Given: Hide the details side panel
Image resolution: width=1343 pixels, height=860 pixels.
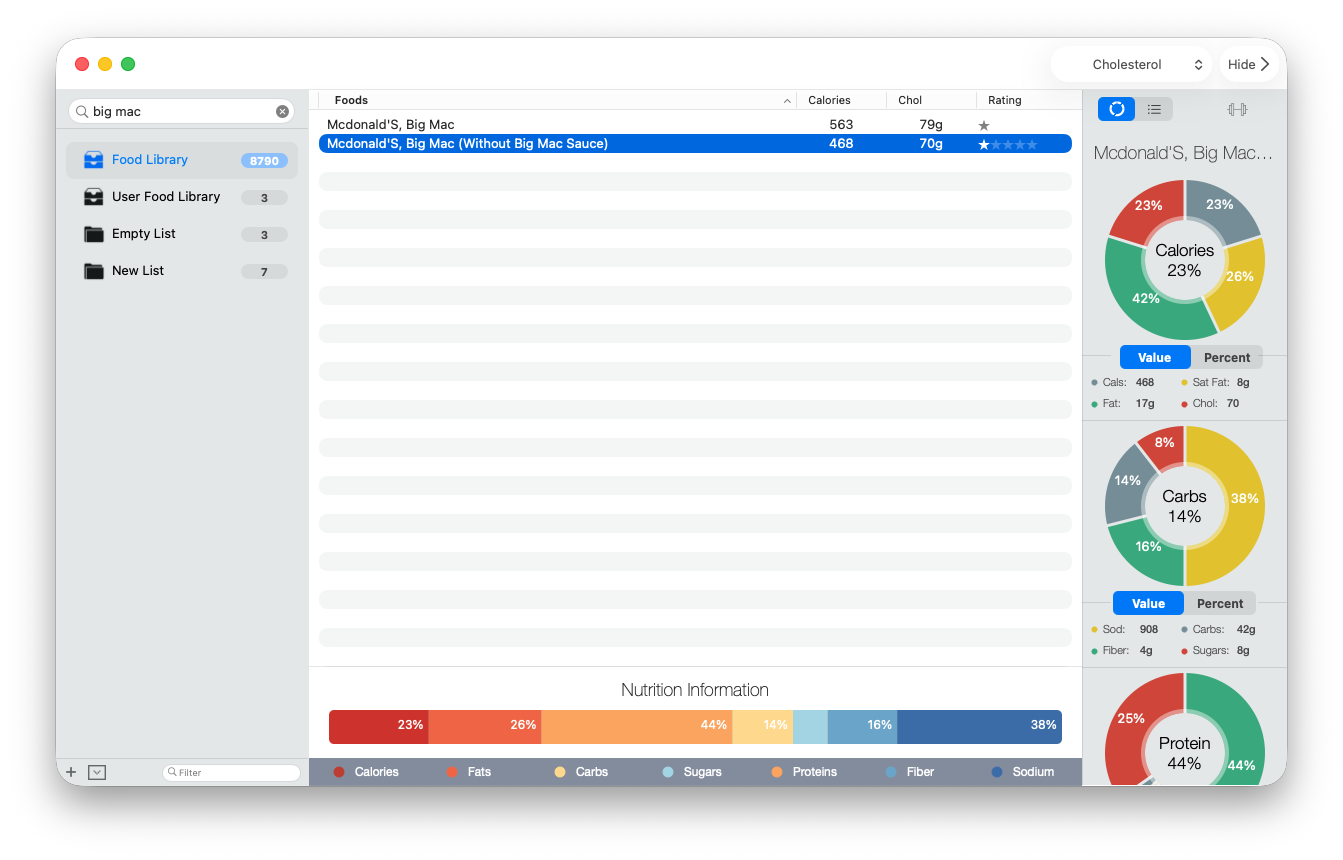Looking at the screenshot, I should point(1249,64).
